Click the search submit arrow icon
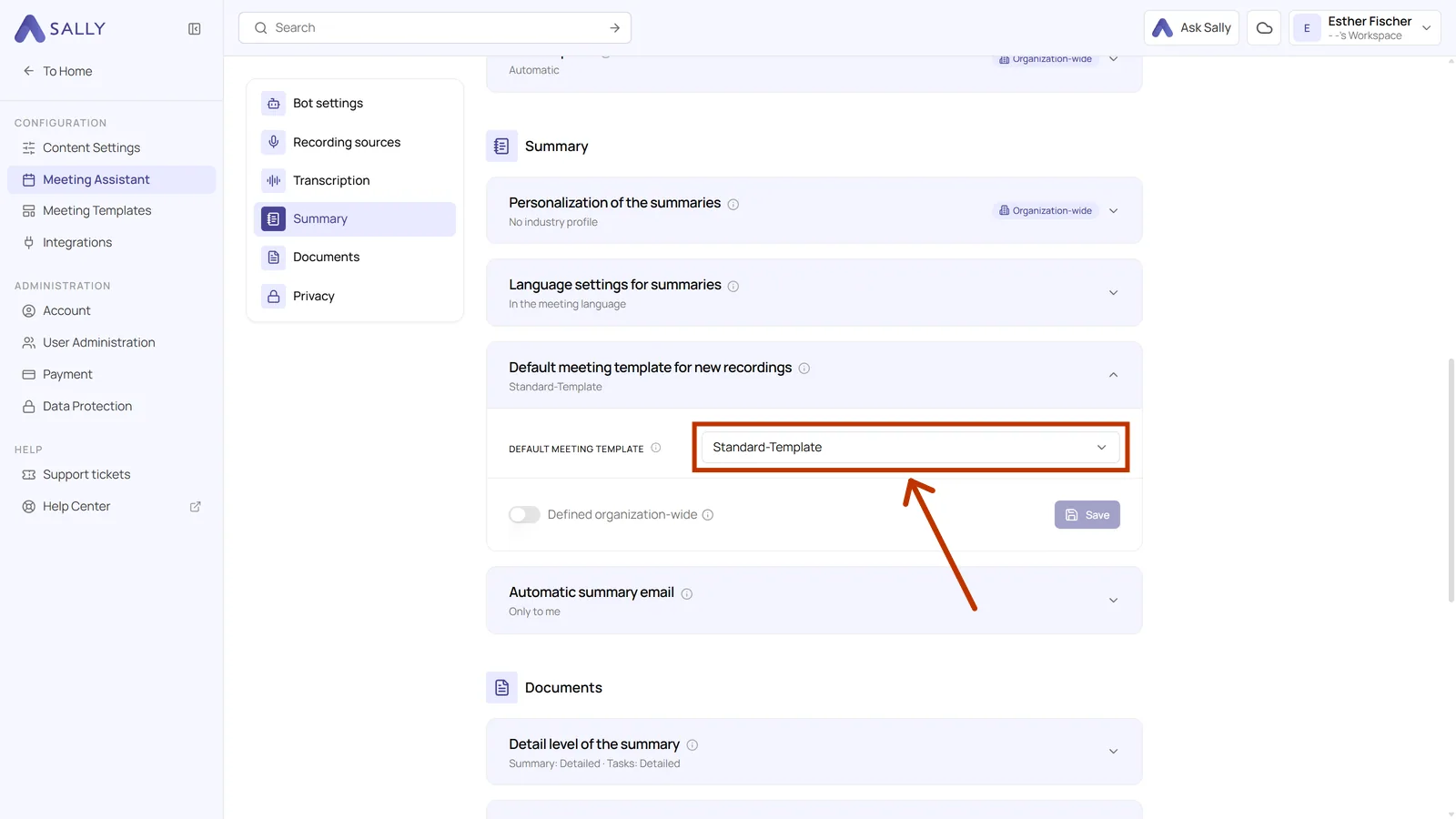 (x=615, y=28)
